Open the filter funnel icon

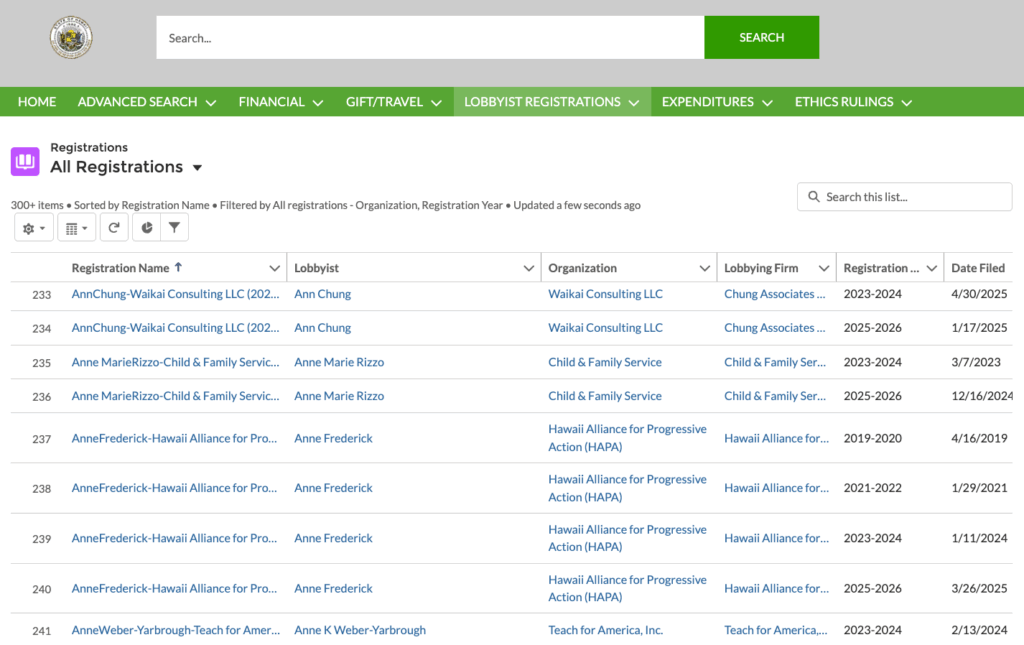174,228
